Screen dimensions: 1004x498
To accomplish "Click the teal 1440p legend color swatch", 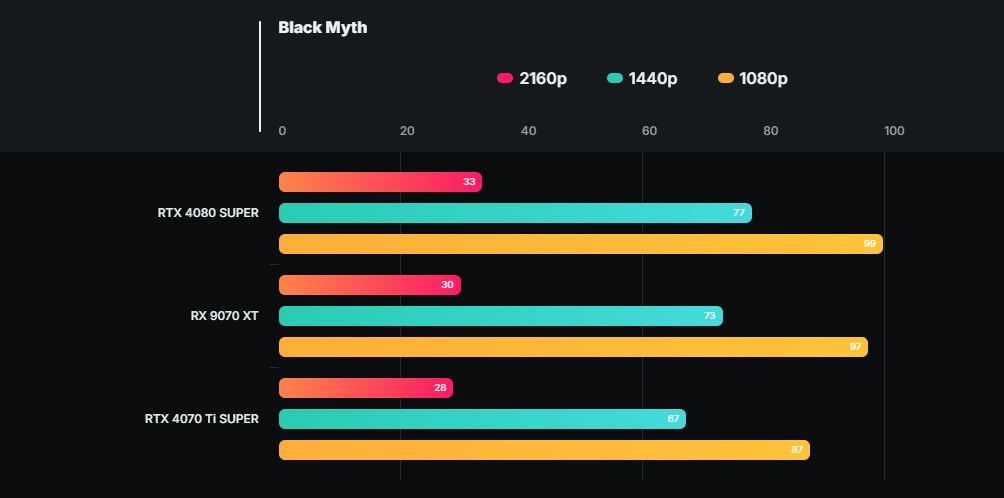I will tap(615, 78).
